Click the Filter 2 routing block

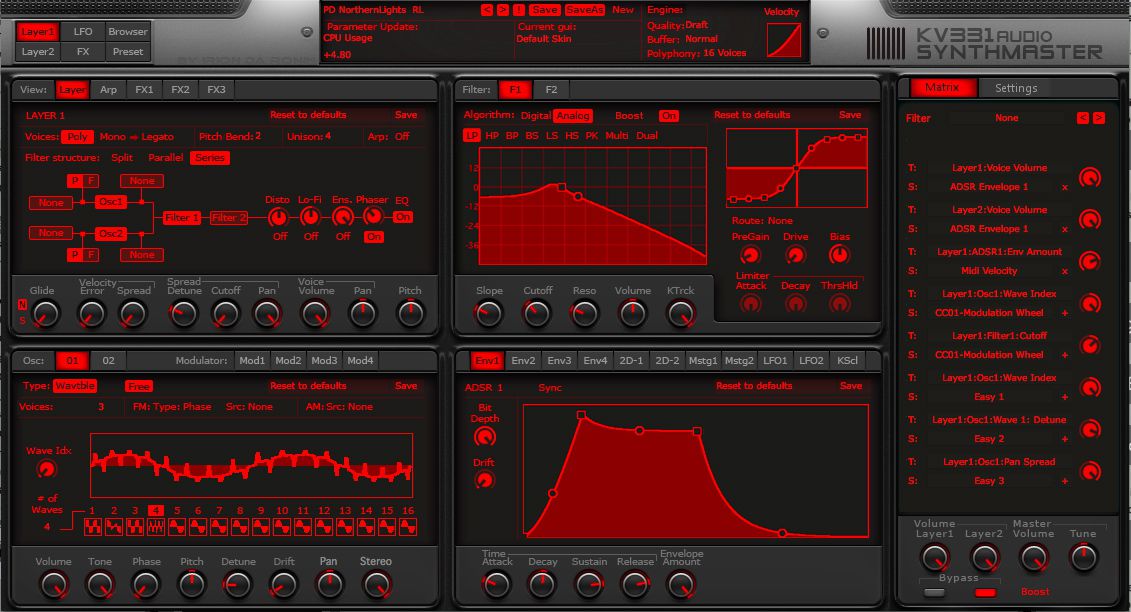(229, 217)
